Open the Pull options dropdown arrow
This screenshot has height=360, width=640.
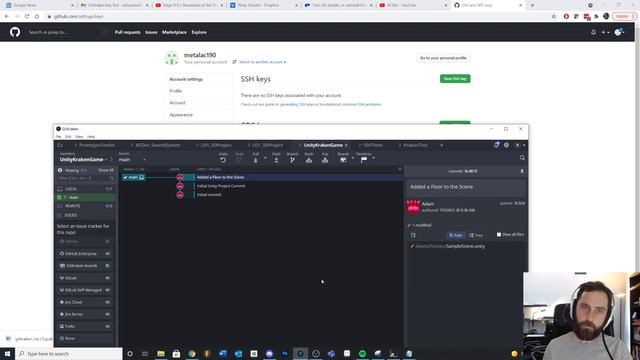point(265,158)
